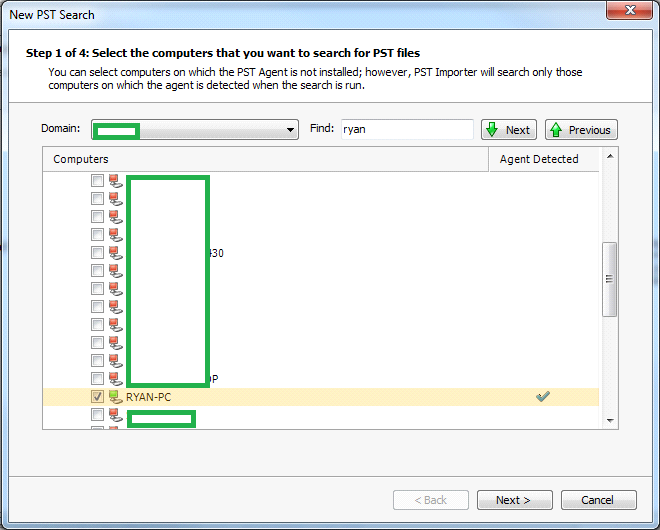Click the computer list scroll up arrow

(611, 157)
